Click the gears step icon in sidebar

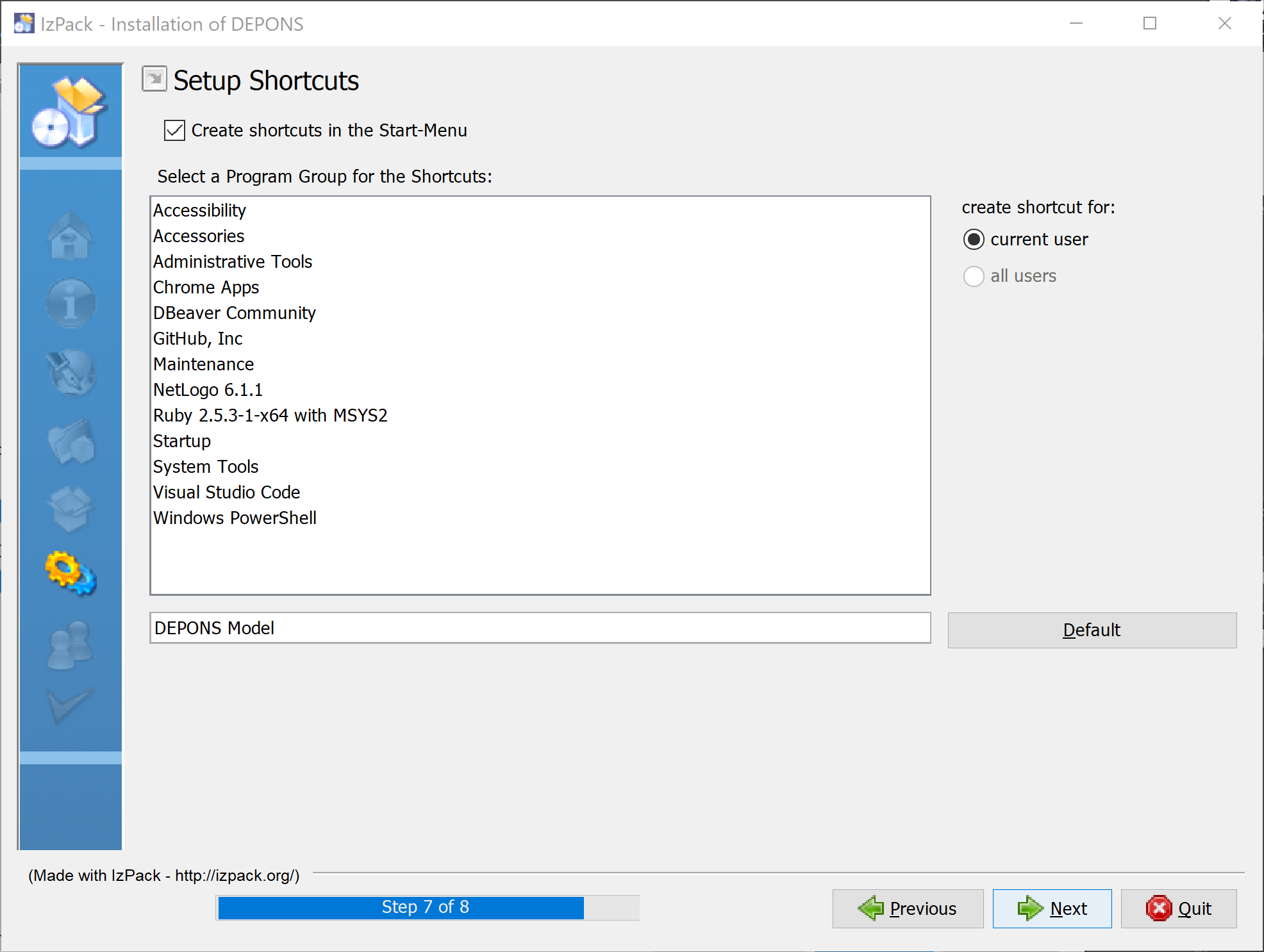71,573
